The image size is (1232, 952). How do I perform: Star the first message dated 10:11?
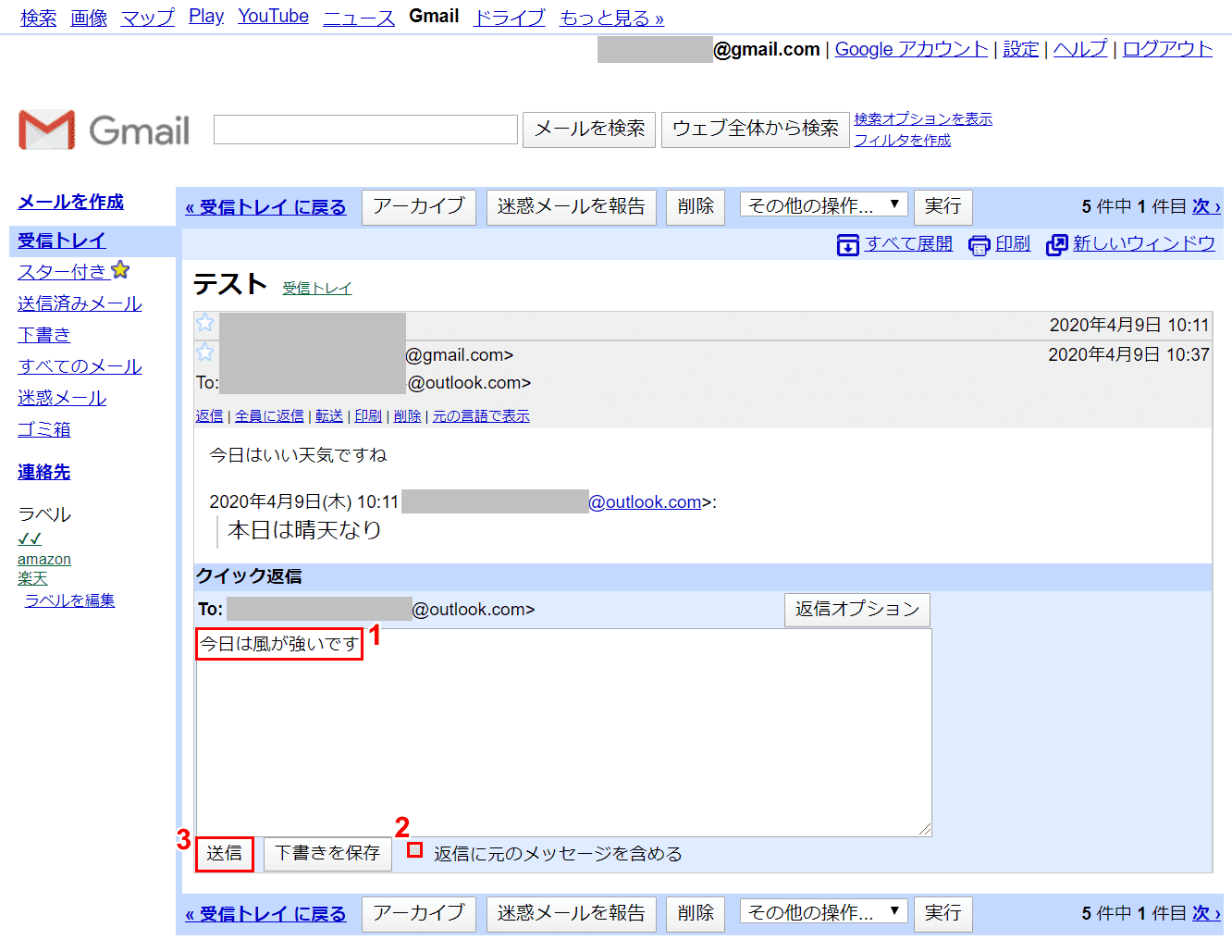(x=205, y=323)
